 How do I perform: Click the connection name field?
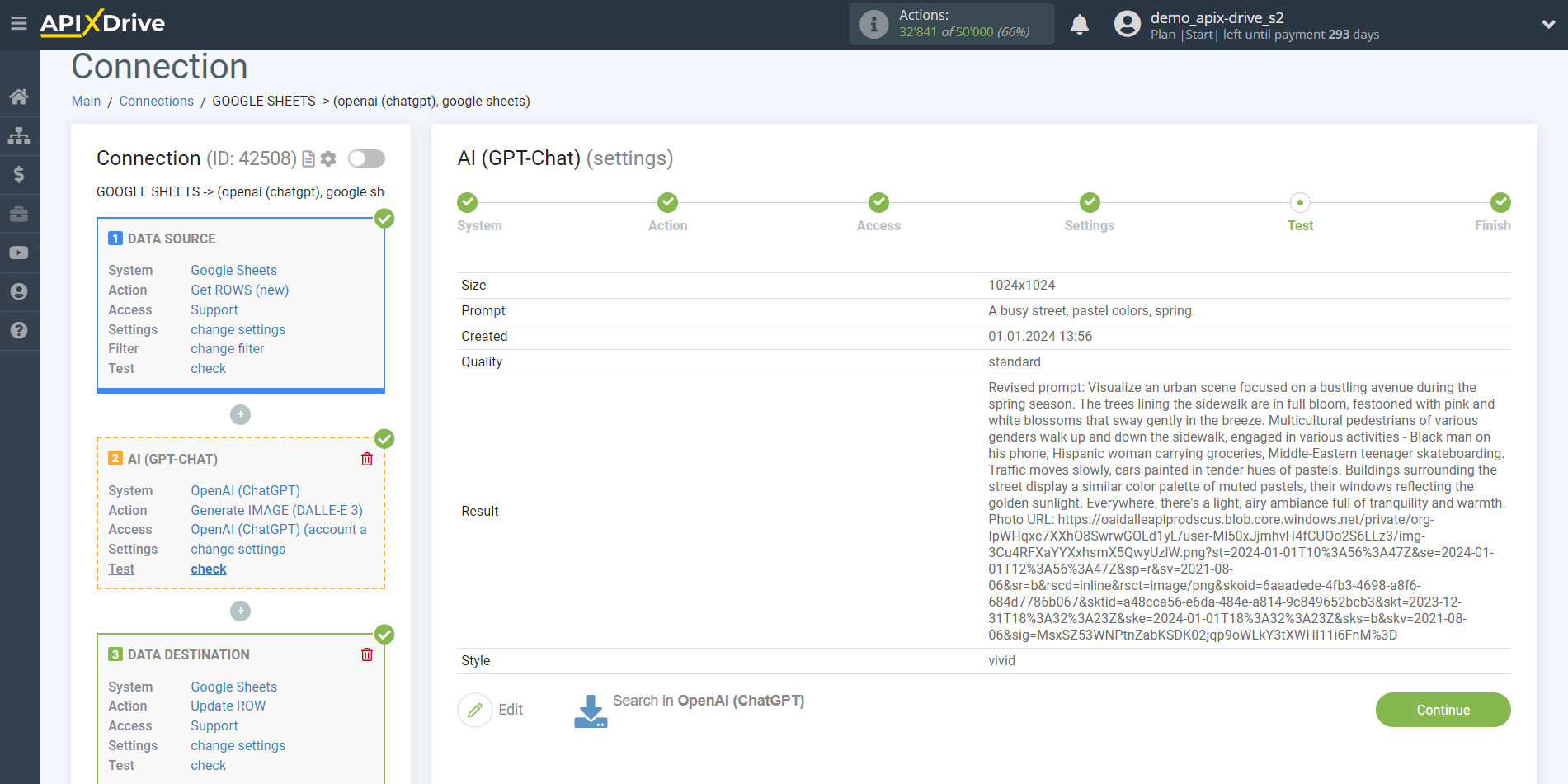(x=240, y=191)
